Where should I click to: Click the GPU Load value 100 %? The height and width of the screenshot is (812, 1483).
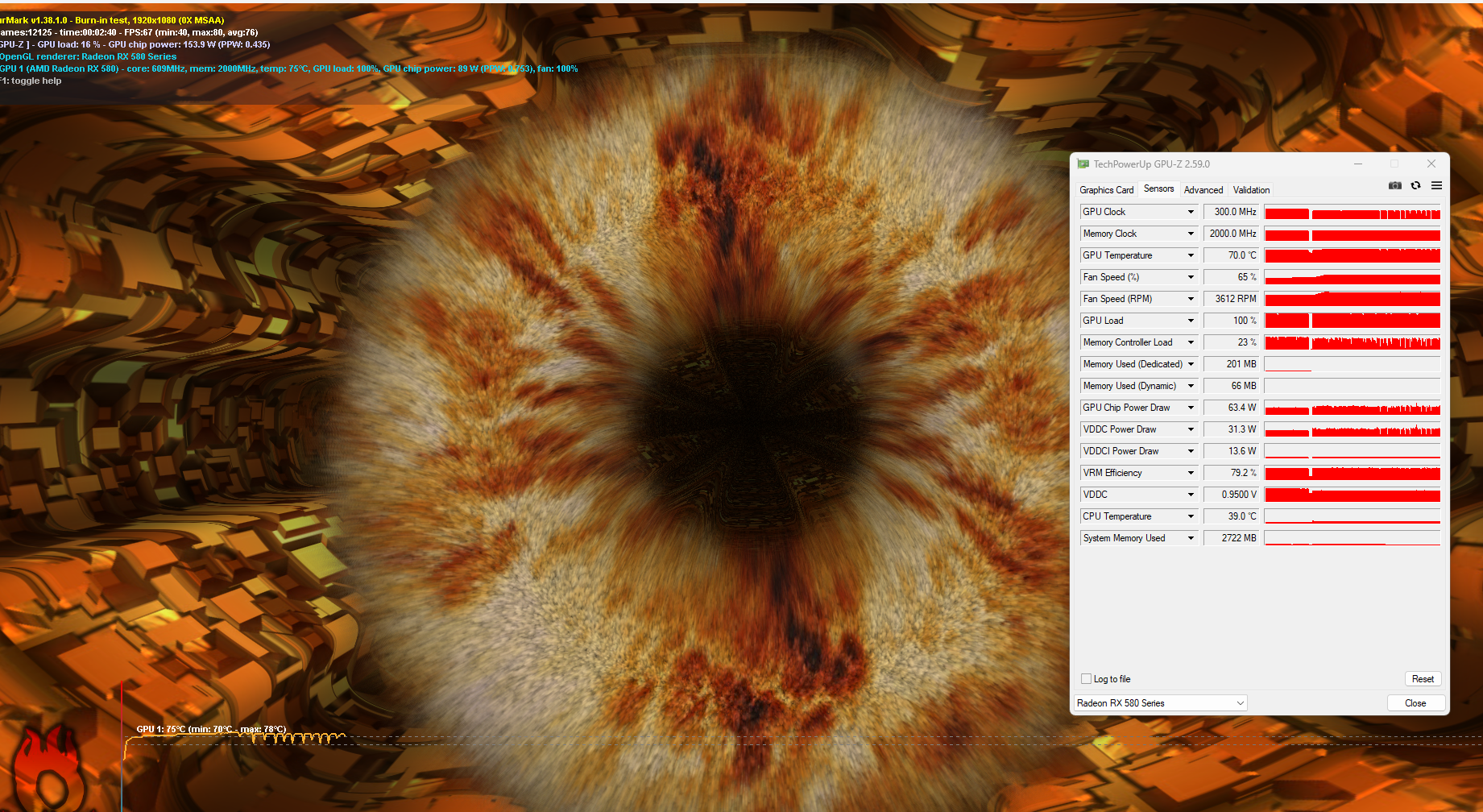[x=1231, y=321]
